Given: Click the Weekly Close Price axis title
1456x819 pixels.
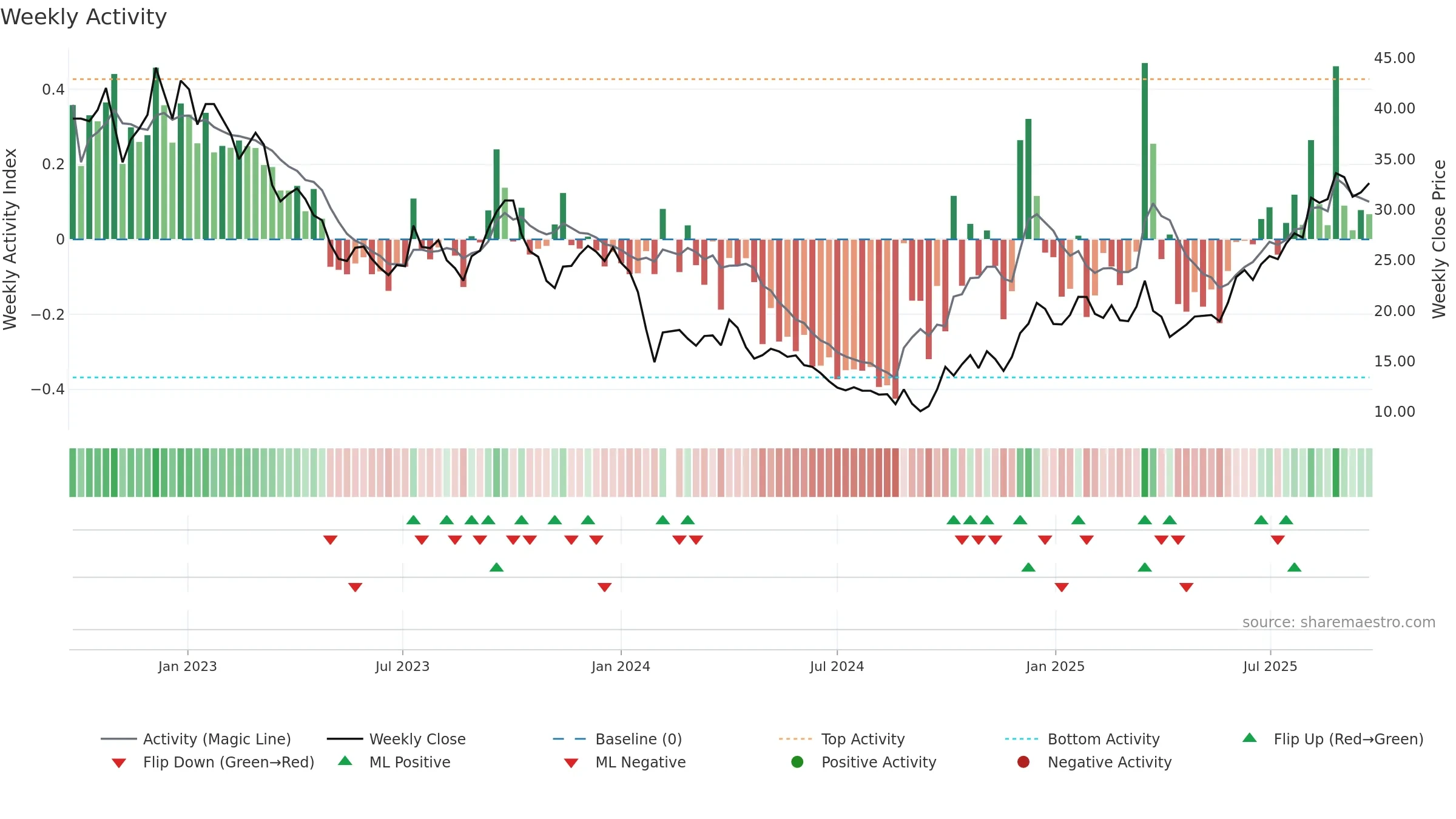Looking at the screenshot, I should coord(1439,239).
